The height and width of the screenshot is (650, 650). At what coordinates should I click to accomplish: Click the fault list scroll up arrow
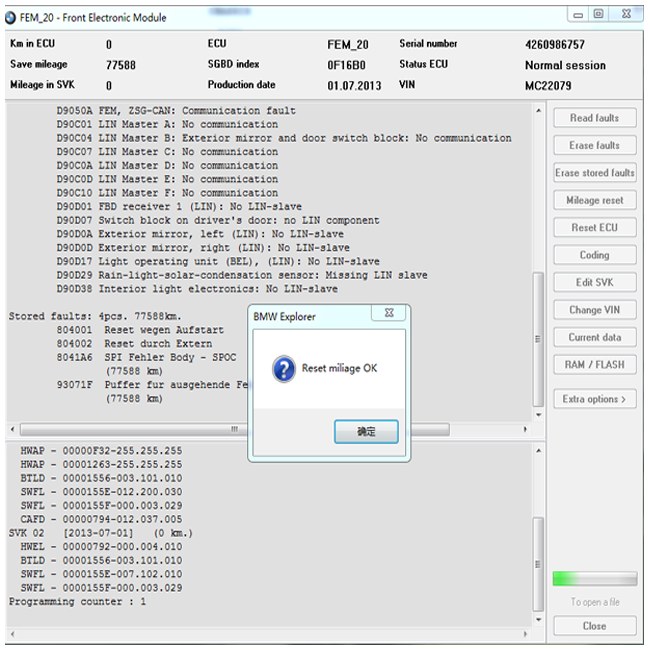pyautogui.click(x=539, y=110)
